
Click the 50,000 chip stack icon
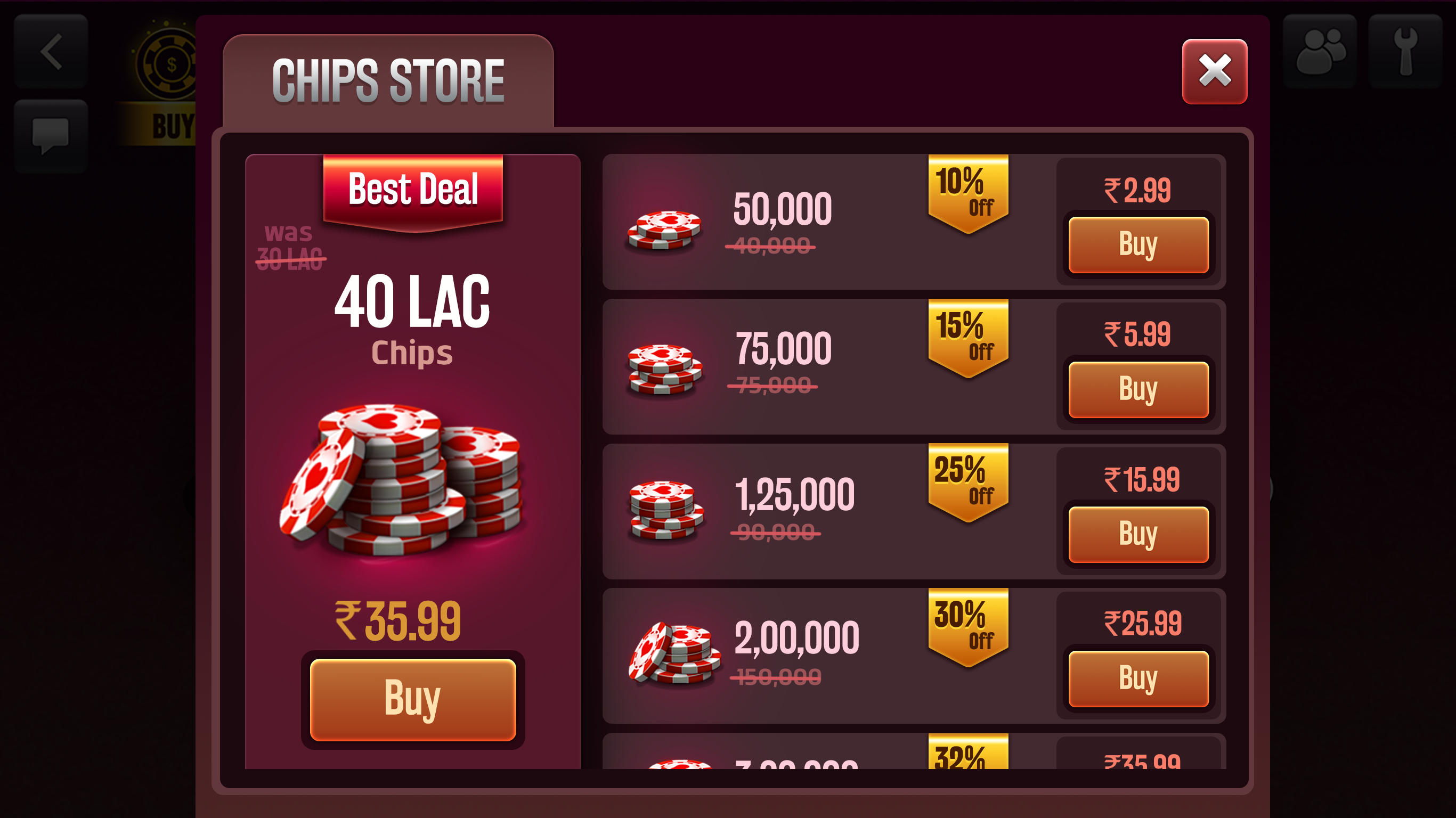[x=665, y=230]
